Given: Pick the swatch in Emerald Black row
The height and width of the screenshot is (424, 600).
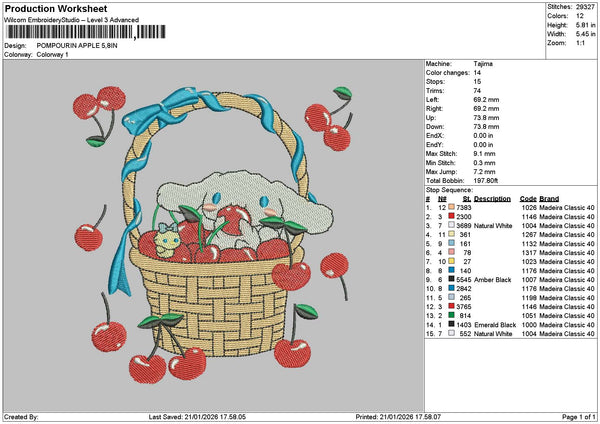Looking at the screenshot, I should pos(452,325).
